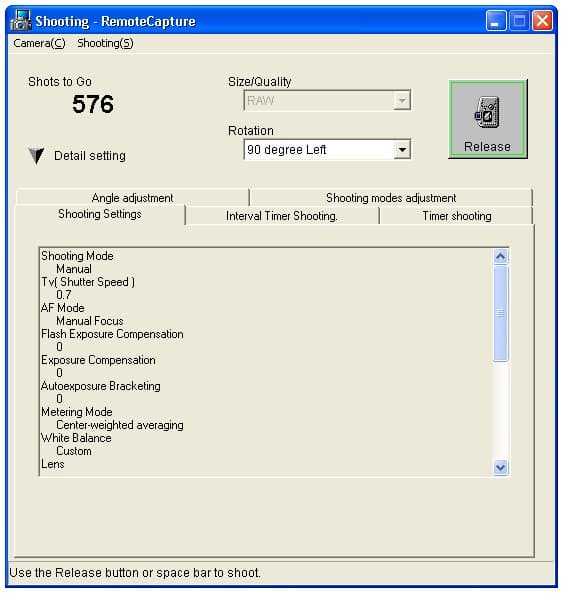Select the Shooting Settings tab

point(100,214)
